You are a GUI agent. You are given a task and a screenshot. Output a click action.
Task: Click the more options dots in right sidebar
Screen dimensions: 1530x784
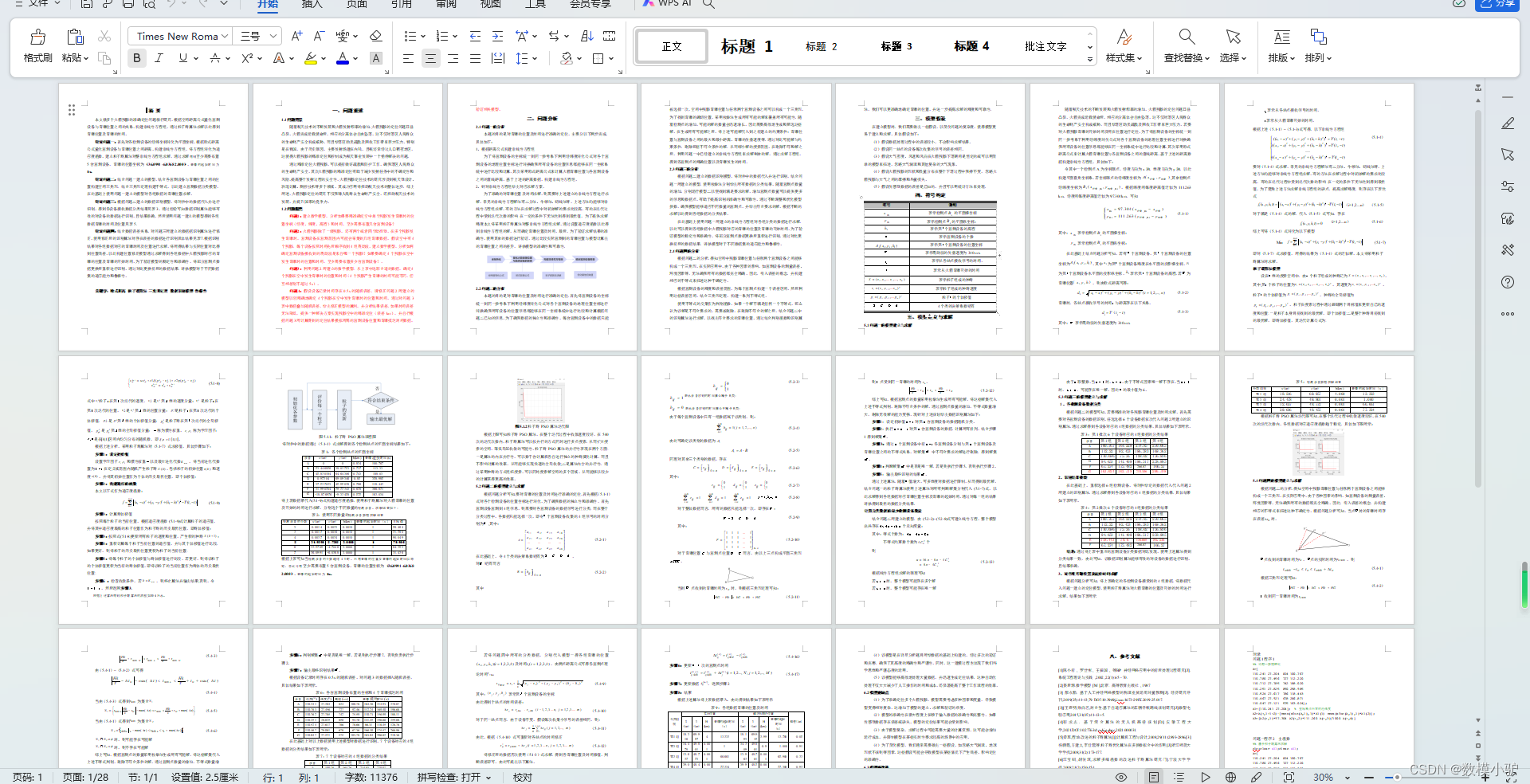1508,314
